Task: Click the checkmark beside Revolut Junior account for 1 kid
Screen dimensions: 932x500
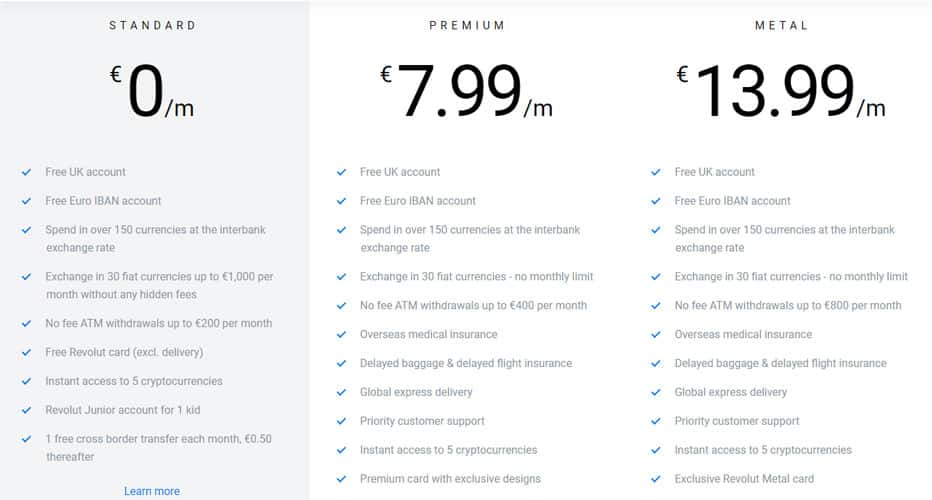Action: [26, 410]
